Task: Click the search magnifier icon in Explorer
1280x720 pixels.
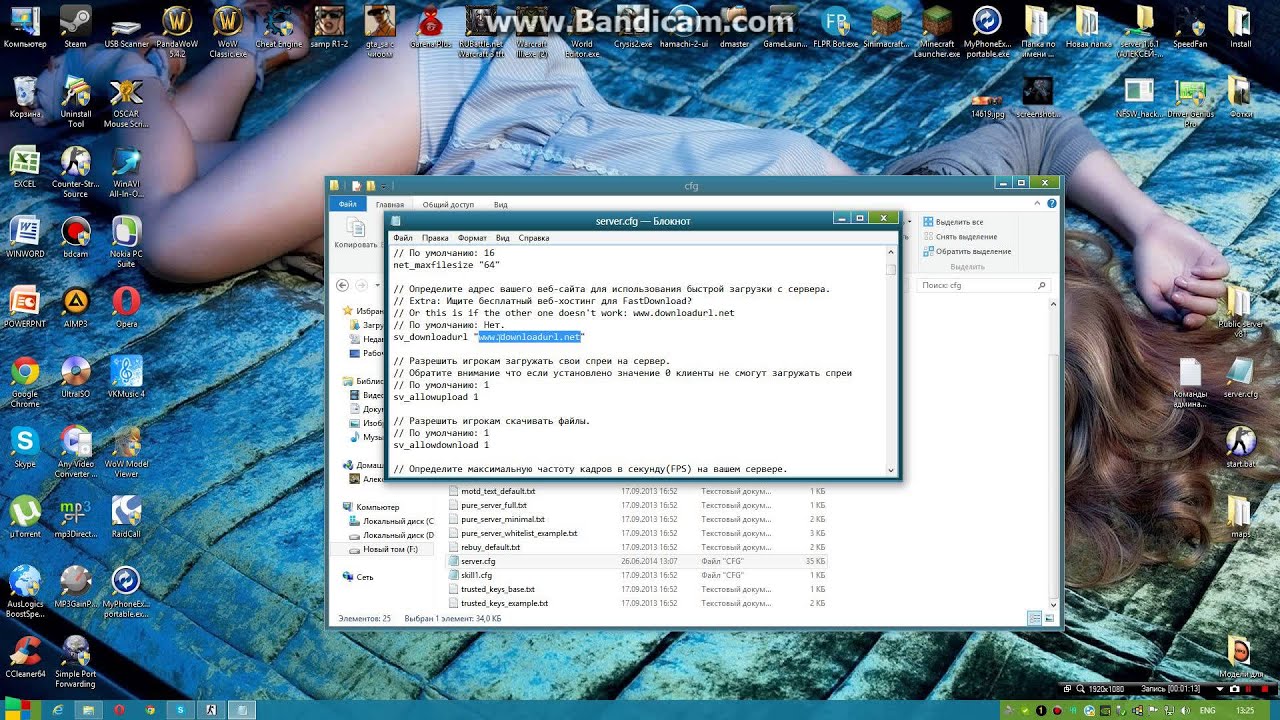Action: [1041, 285]
